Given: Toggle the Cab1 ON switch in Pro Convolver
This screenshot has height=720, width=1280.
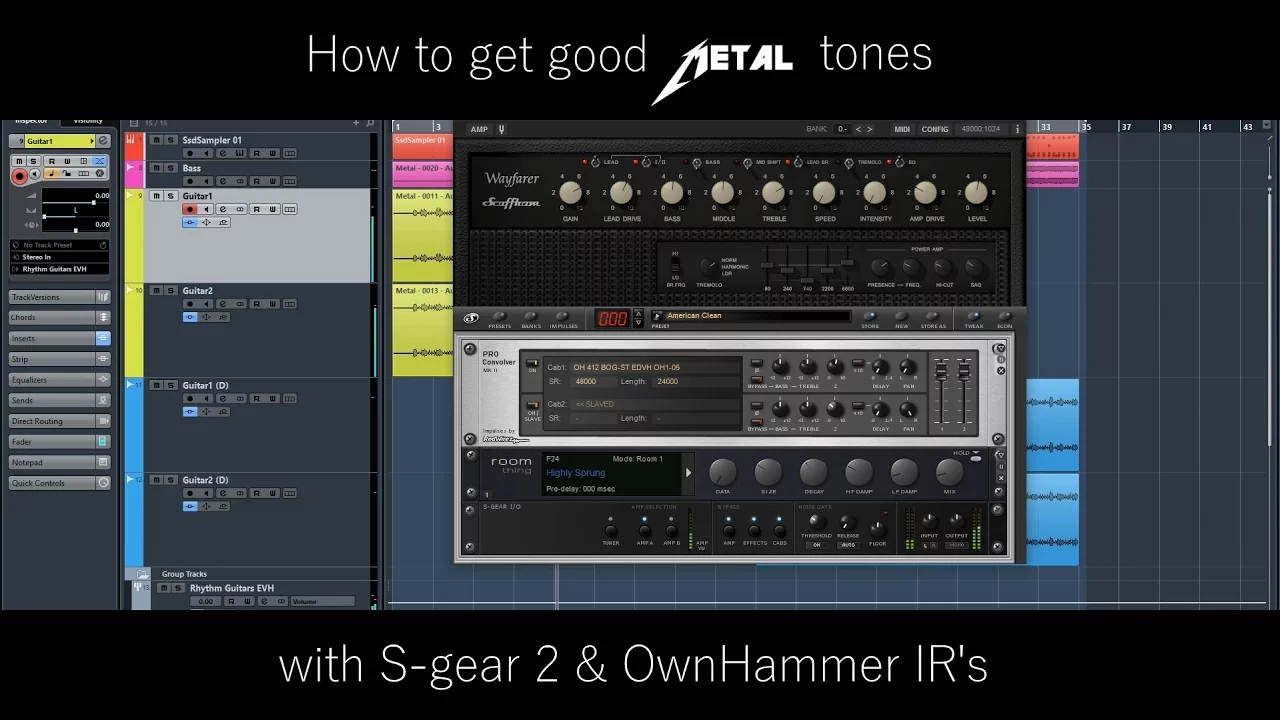Looking at the screenshot, I should [x=532, y=364].
